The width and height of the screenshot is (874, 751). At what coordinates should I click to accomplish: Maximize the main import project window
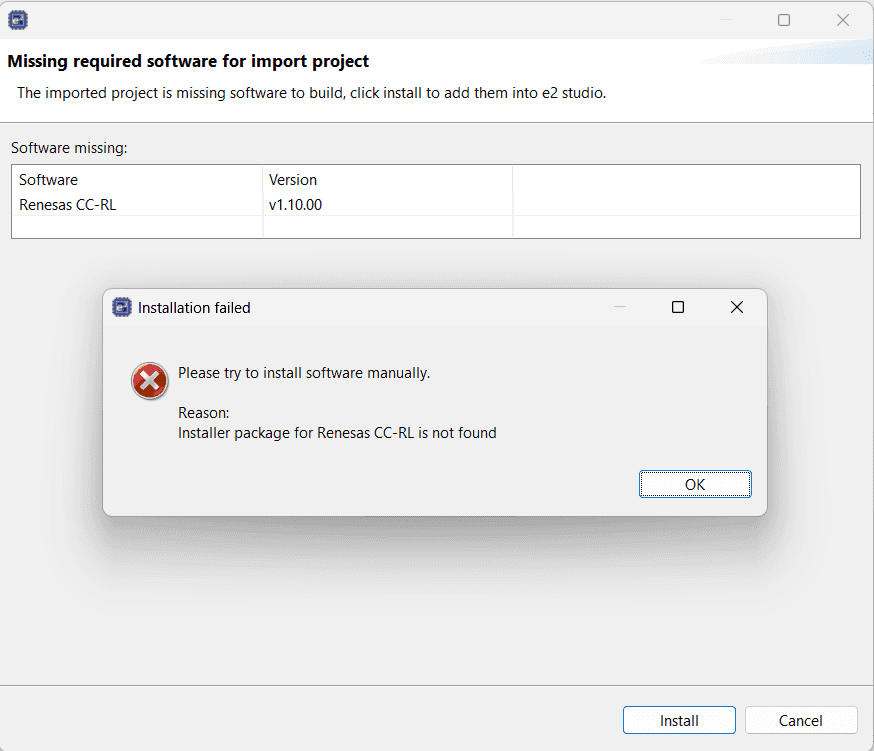[x=784, y=20]
